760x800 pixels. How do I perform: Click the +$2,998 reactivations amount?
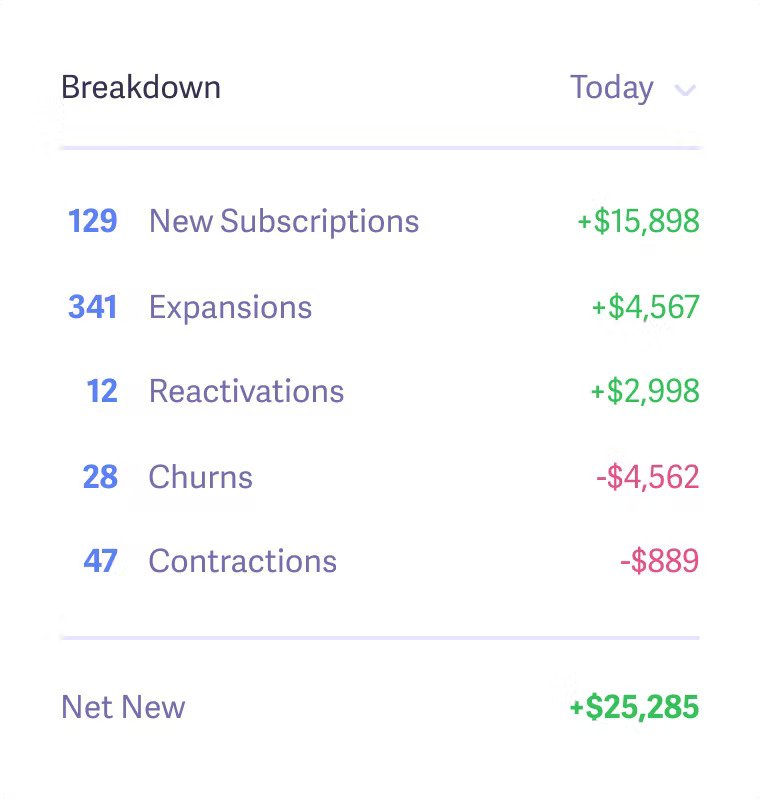(x=645, y=391)
